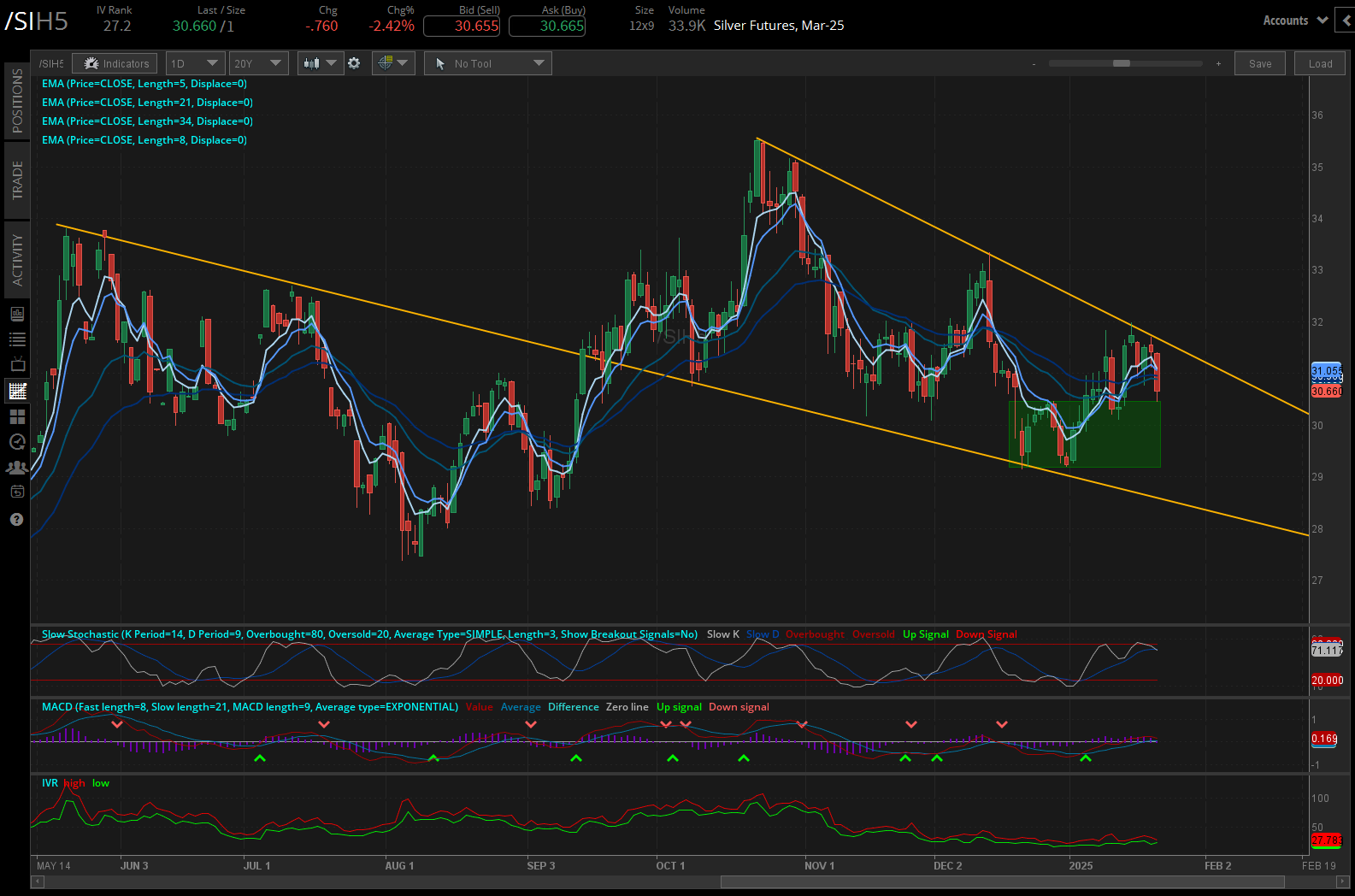1355x896 pixels.
Task: Click the zoom out minus button
Action: 1034,63
